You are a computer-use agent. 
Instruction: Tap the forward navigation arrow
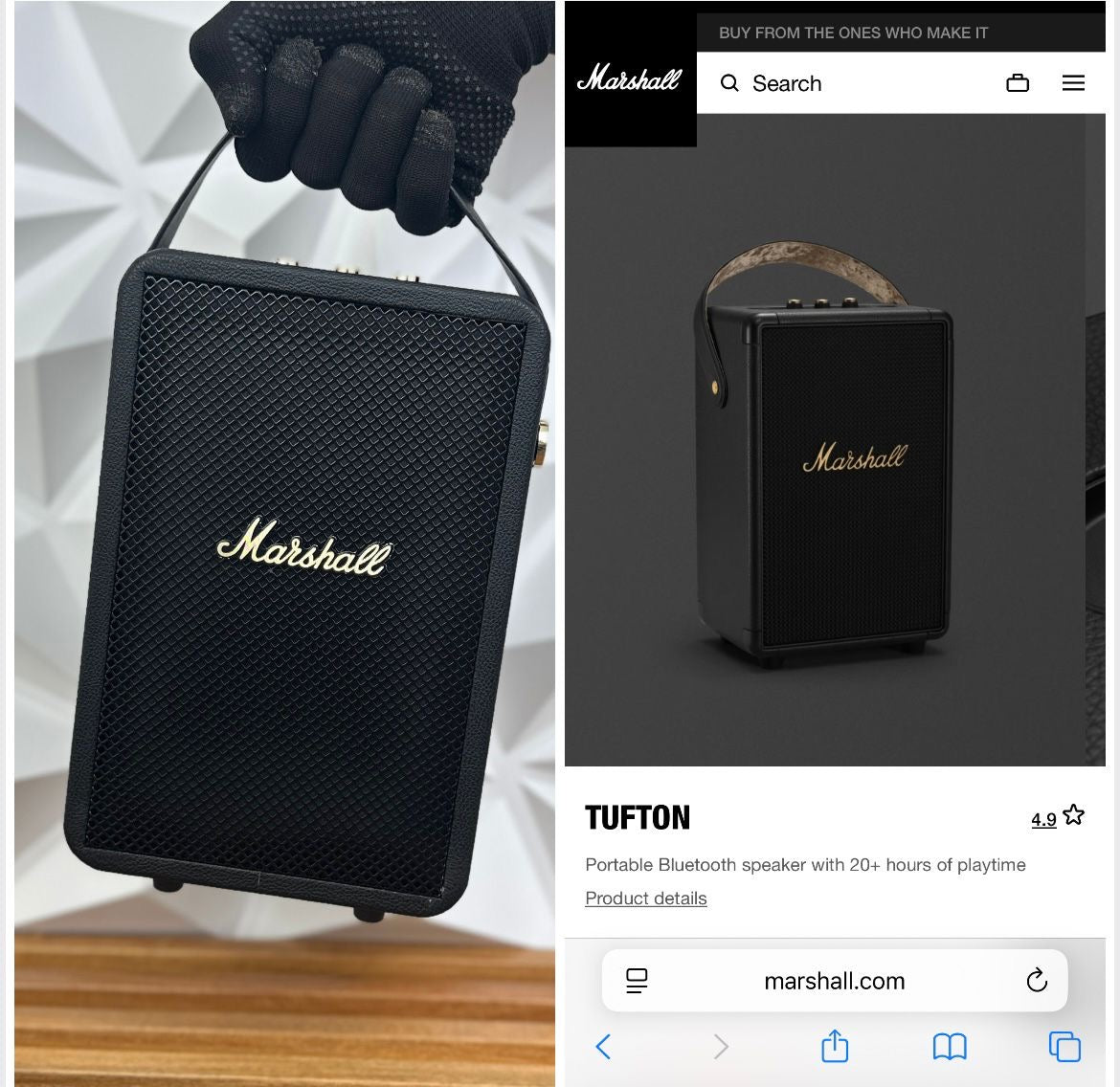[721, 1047]
